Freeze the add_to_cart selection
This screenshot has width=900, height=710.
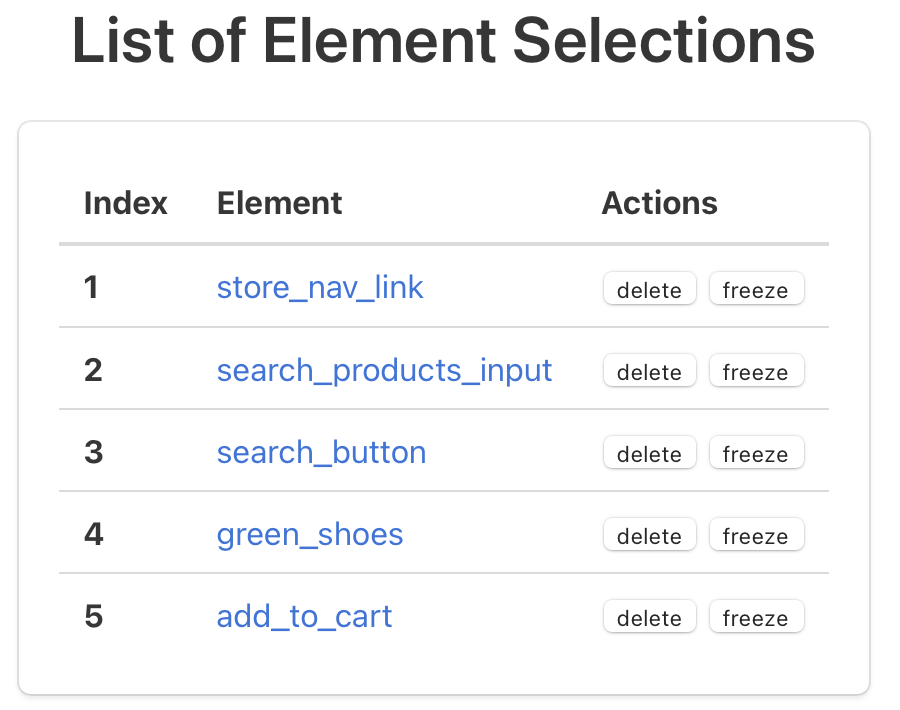click(x=756, y=617)
